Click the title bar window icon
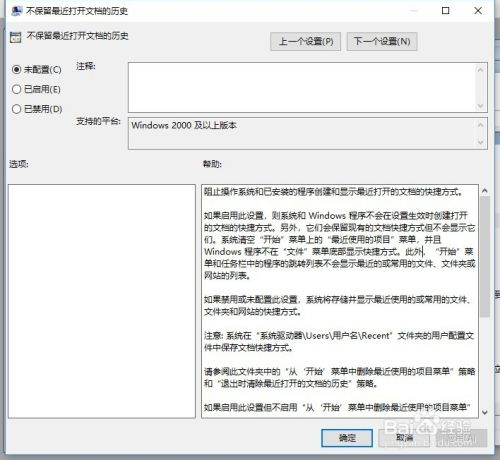This screenshot has width=500, height=460. pos(17,11)
